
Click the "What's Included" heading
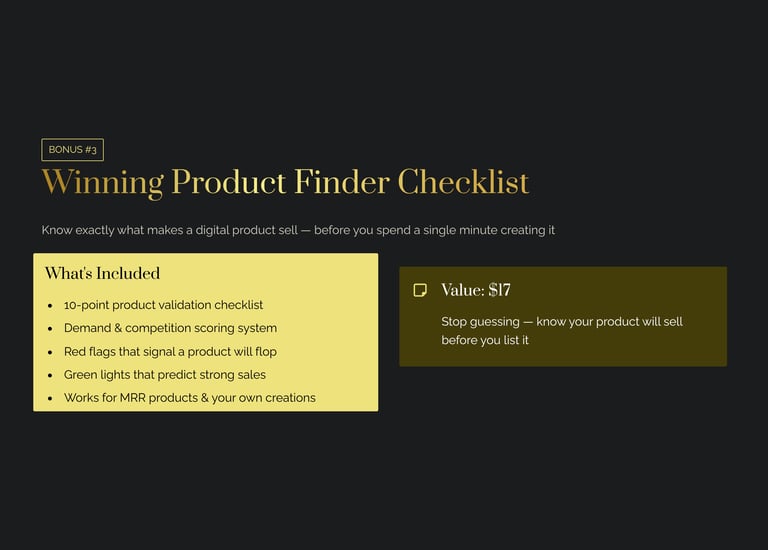[102, 273]
